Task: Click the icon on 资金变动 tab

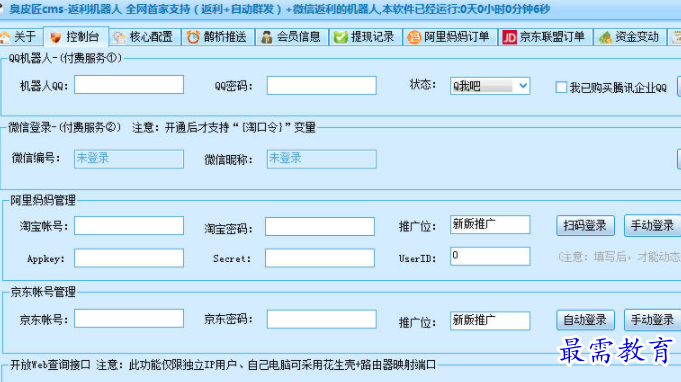Action: (x=605, y=37)
